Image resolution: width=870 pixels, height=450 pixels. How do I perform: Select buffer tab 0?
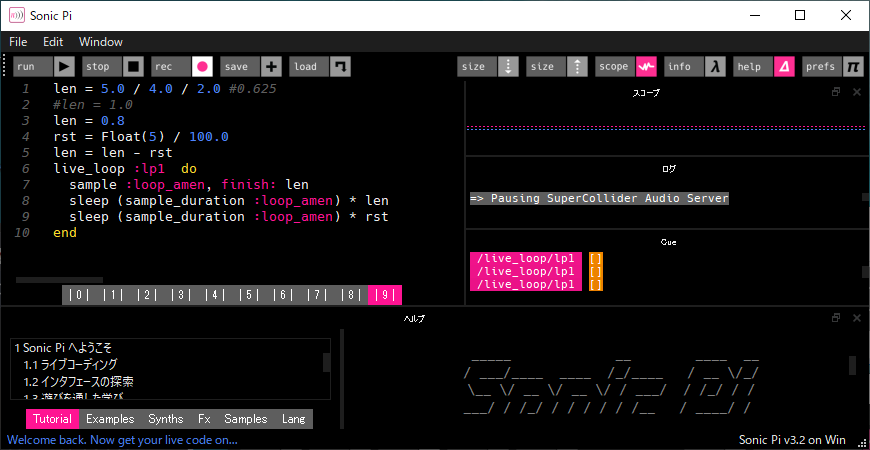tap(80, 295)
